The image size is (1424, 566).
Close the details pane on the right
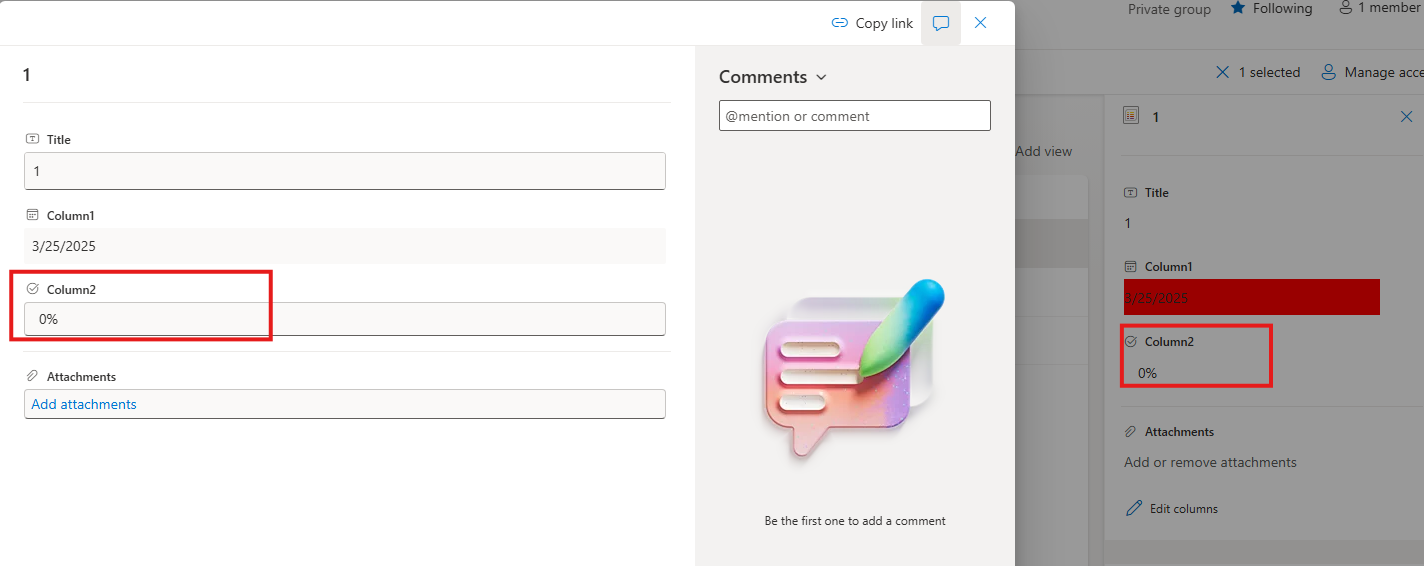point(1406,117)
